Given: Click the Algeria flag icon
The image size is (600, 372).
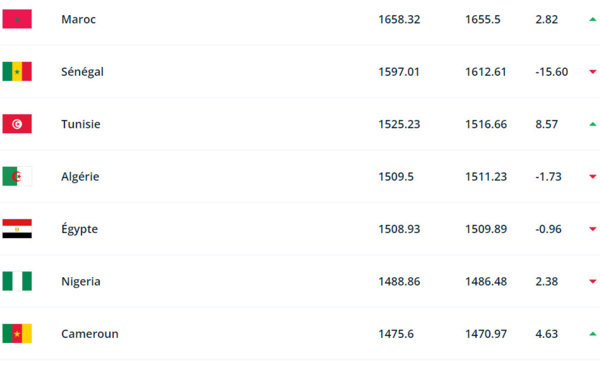Looking at the screenshot, I should pyautogui.click(x=17, y=176).
